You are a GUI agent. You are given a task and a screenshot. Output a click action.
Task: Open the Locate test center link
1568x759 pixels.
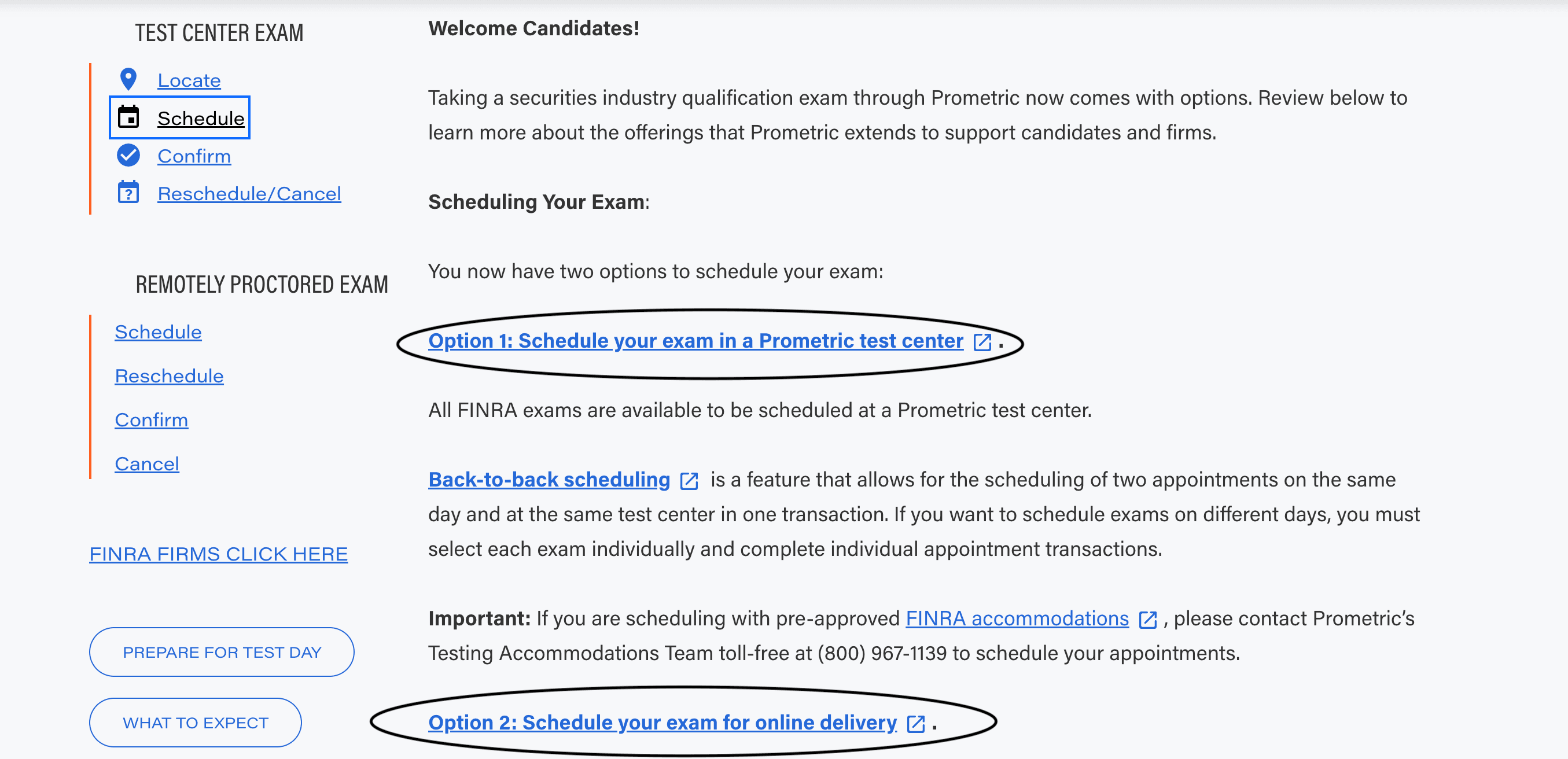pos(189,80)
